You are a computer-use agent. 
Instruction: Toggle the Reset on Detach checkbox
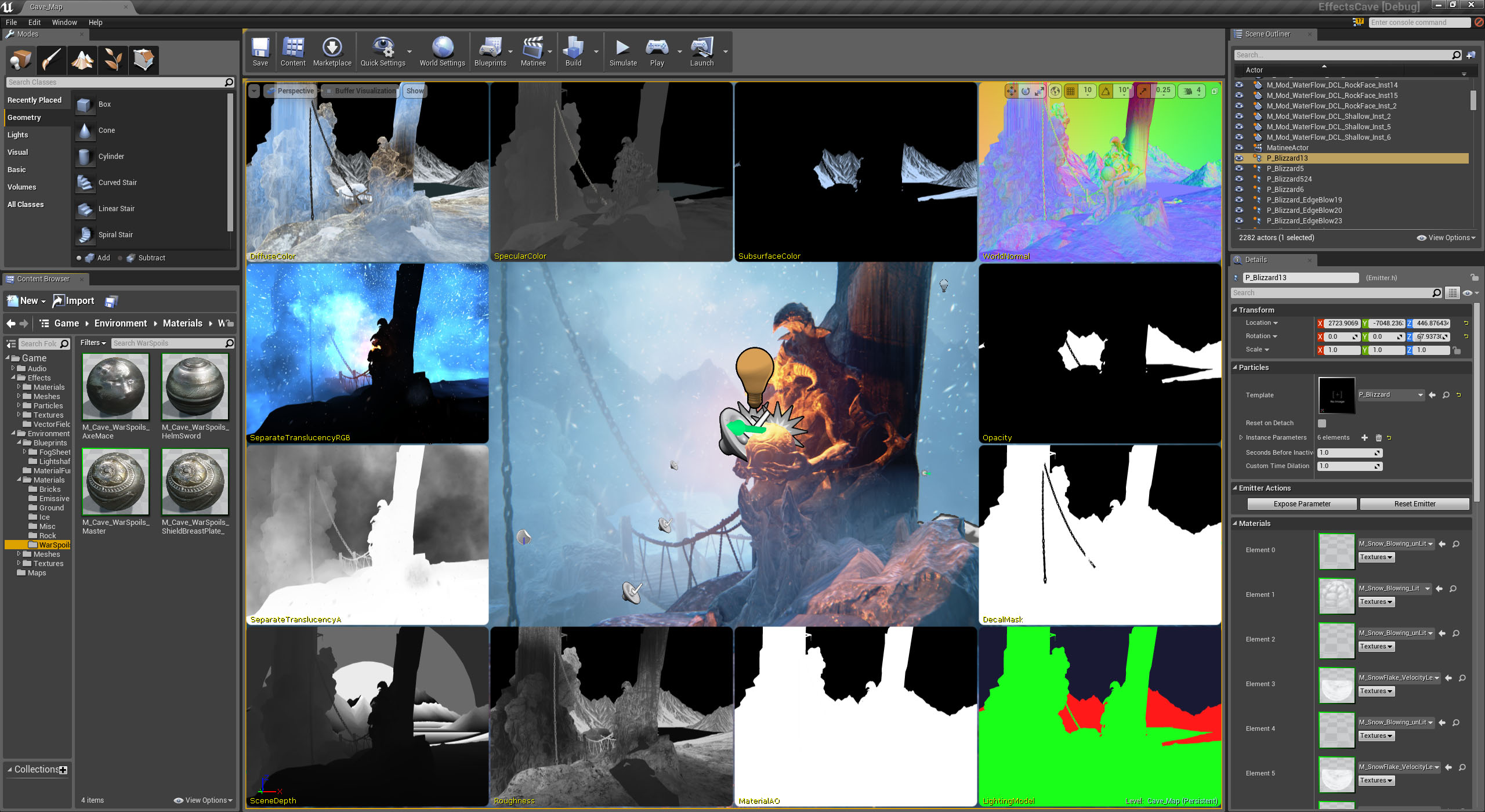(1322, 423)
